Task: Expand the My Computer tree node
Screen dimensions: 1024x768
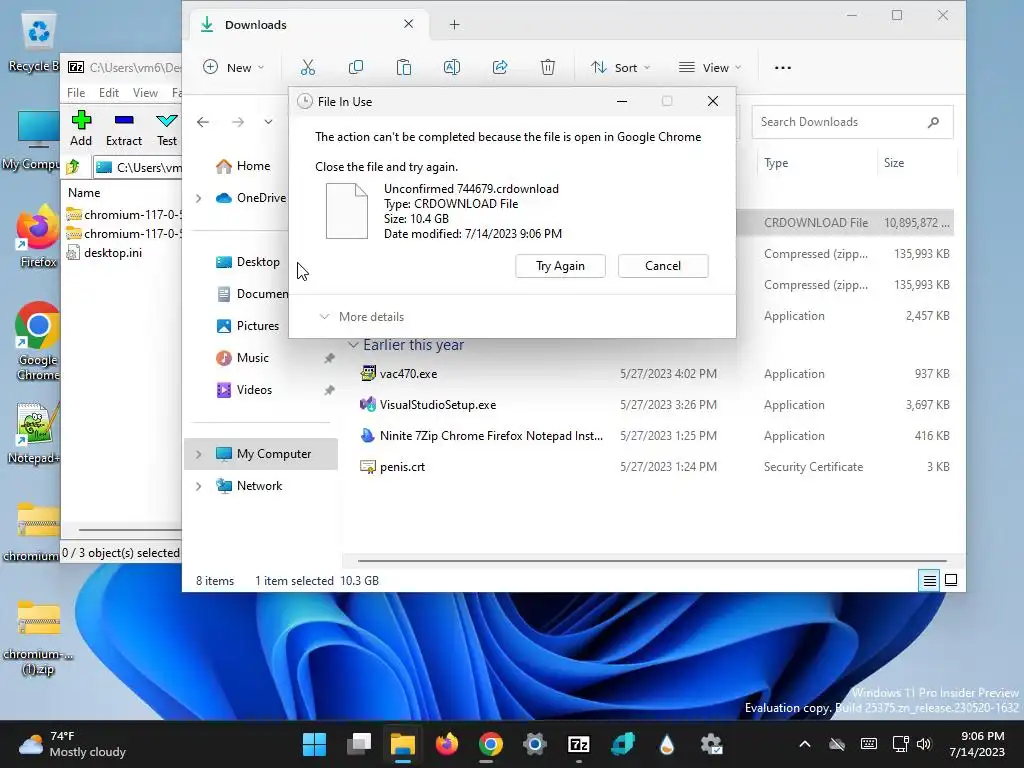Action: 199,454
